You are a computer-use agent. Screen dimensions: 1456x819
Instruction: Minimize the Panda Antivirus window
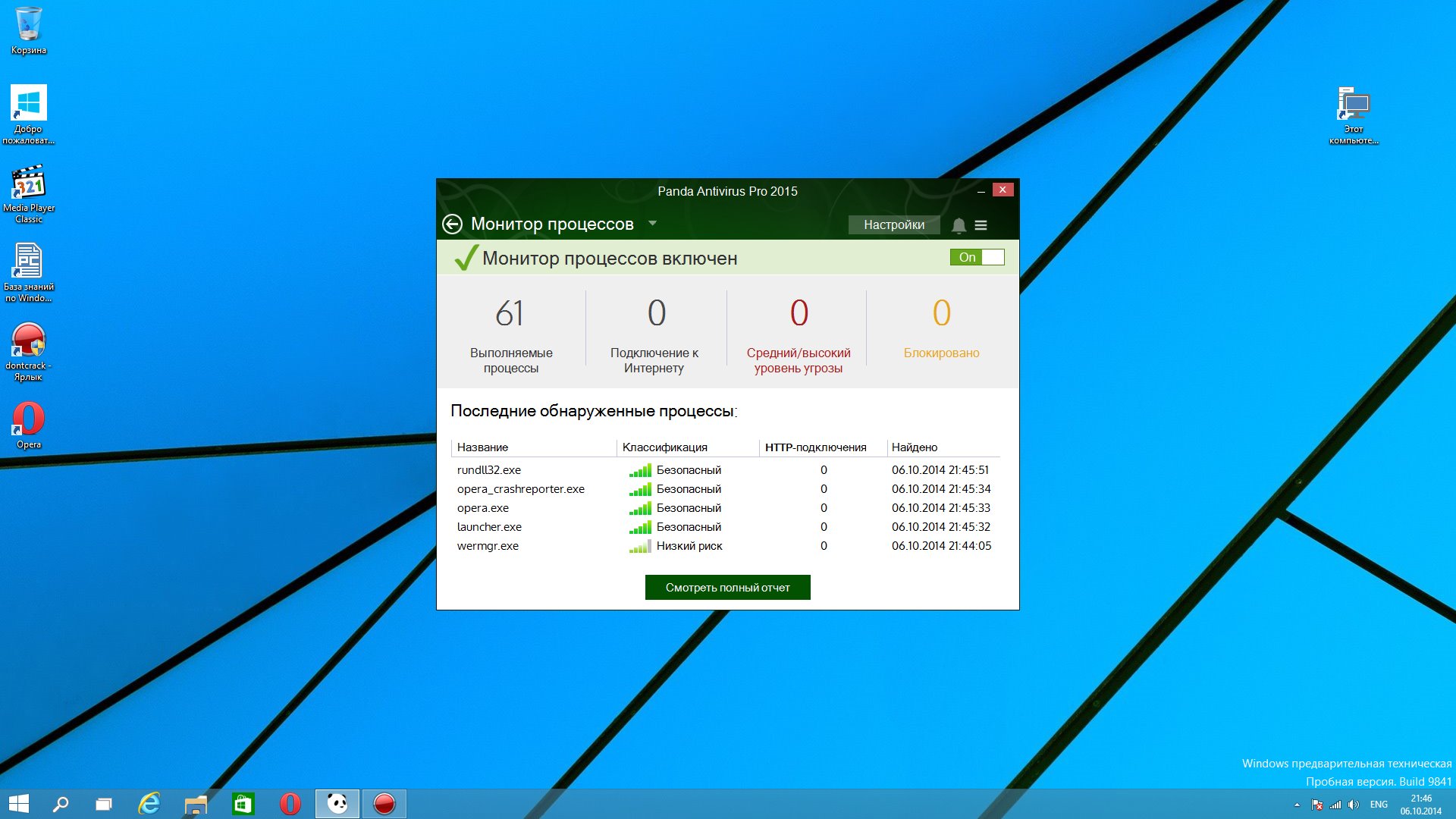click(981, 190)
